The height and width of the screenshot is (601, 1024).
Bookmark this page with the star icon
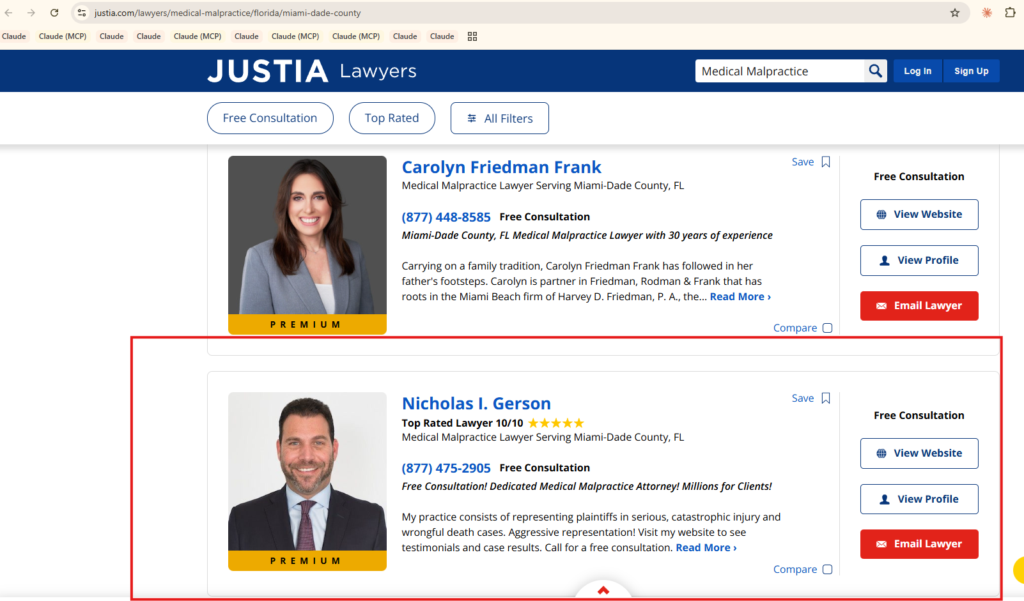click(x=954, y=13)
